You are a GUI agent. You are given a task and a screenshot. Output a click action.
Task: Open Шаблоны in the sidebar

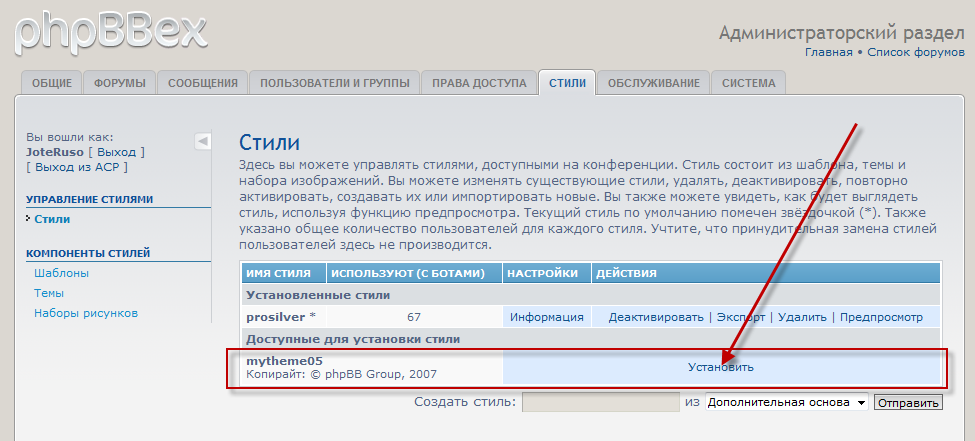tap(61, 272)
